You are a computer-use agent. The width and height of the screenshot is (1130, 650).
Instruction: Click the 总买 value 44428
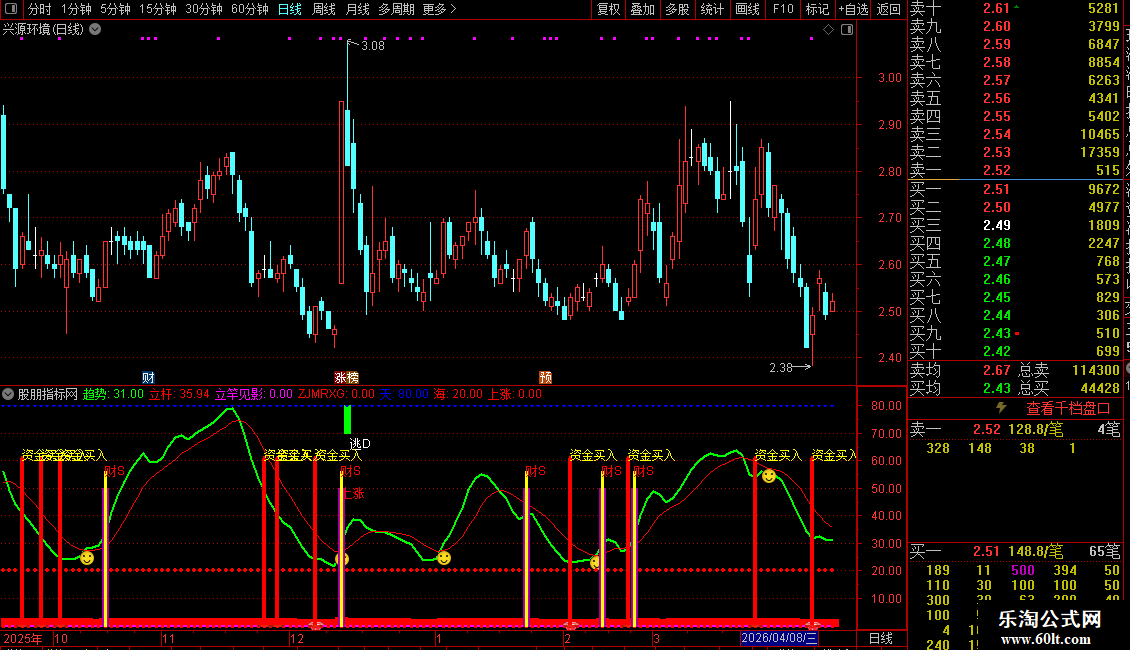coord(1100,388)
